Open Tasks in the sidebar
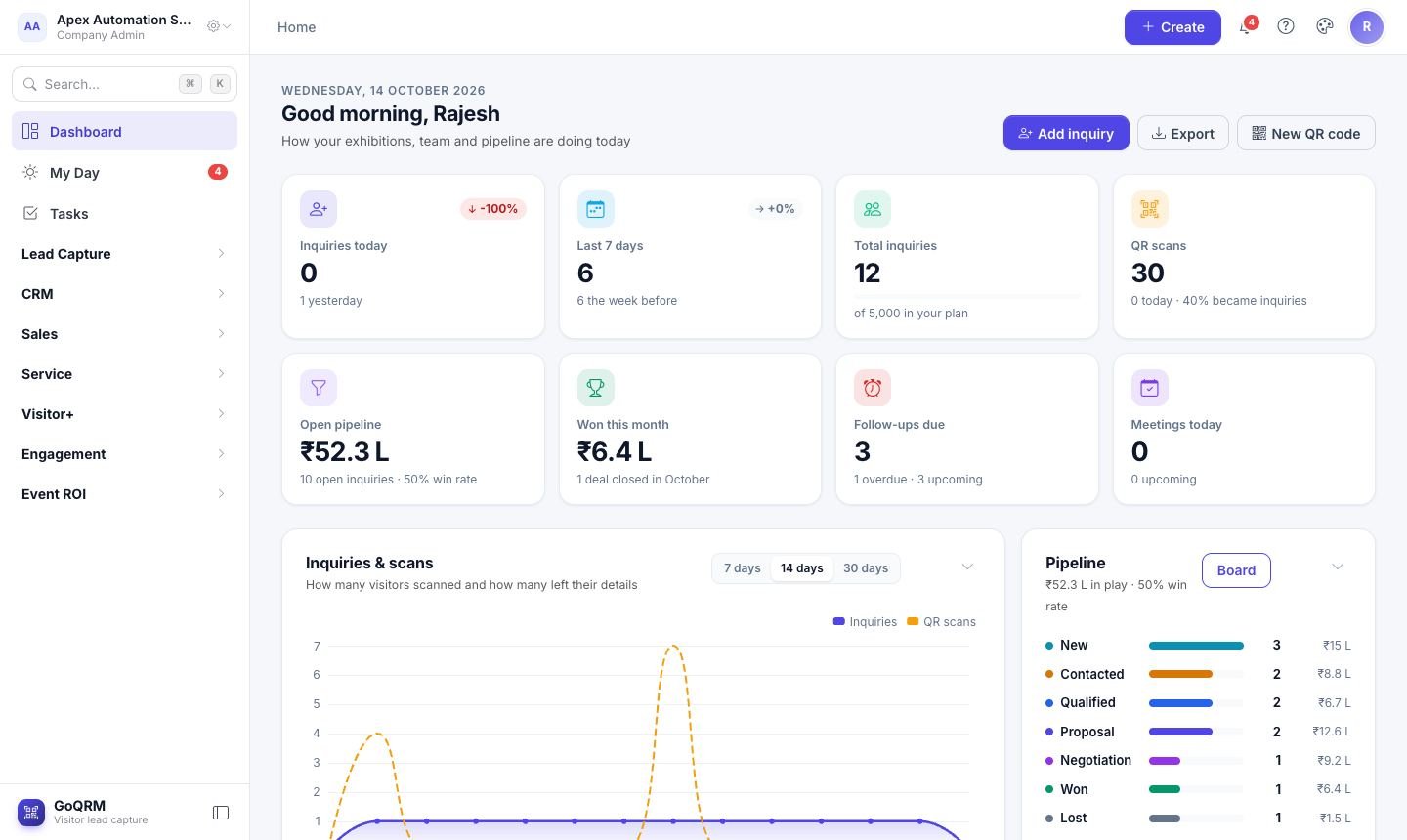 click(x=124, y=214)
